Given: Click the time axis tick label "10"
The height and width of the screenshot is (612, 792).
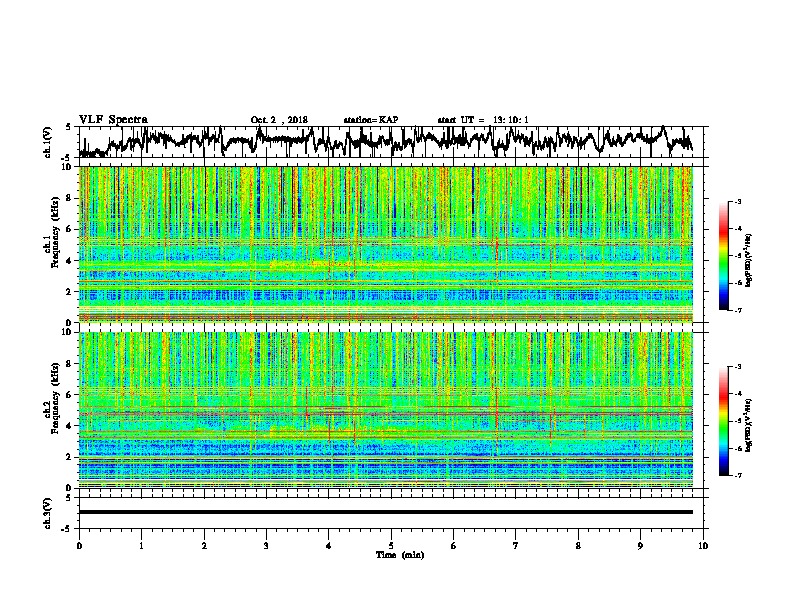Looking at the screenshot, I should (703, 546).
